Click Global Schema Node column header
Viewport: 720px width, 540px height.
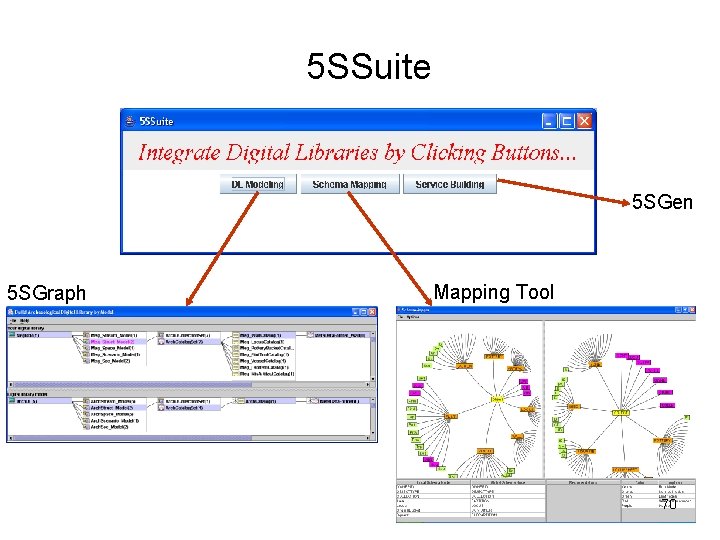coord(508,483)
